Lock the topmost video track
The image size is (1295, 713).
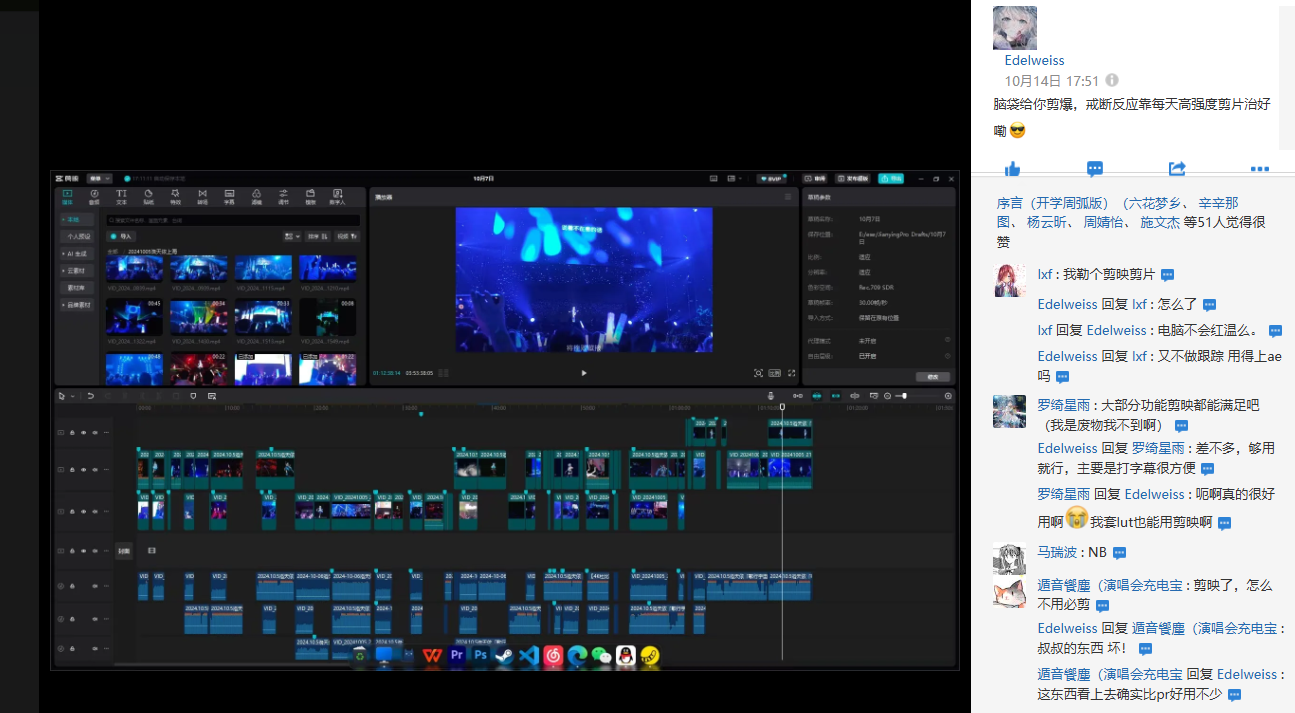(x=71, y=433)
